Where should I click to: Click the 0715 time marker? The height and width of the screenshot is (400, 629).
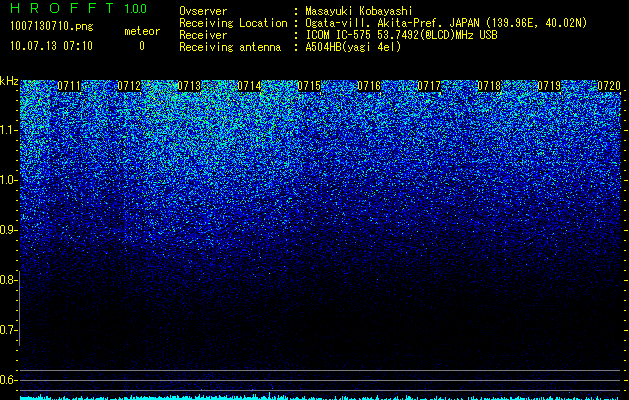(x=309, y=86)
